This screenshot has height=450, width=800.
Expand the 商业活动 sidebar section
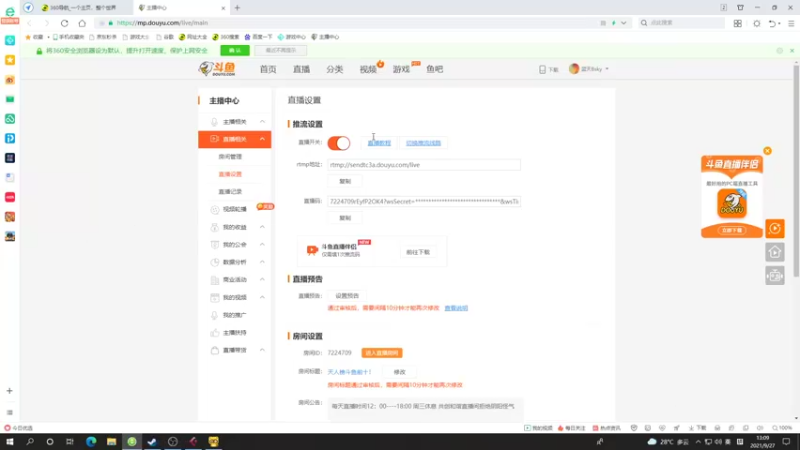[262, 280]
